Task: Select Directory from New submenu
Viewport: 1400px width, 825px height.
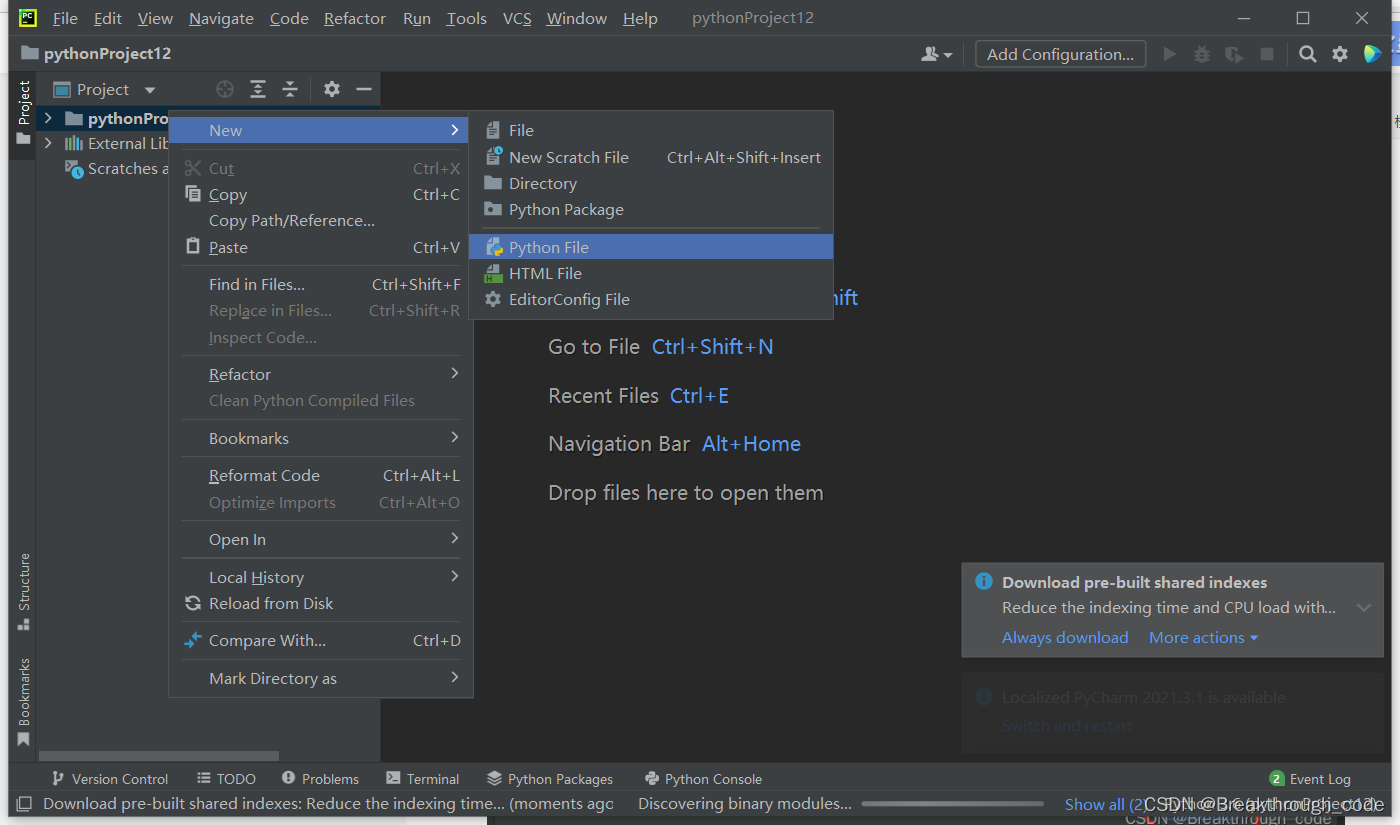Action: pyautogui.click(x=651, y=183)
